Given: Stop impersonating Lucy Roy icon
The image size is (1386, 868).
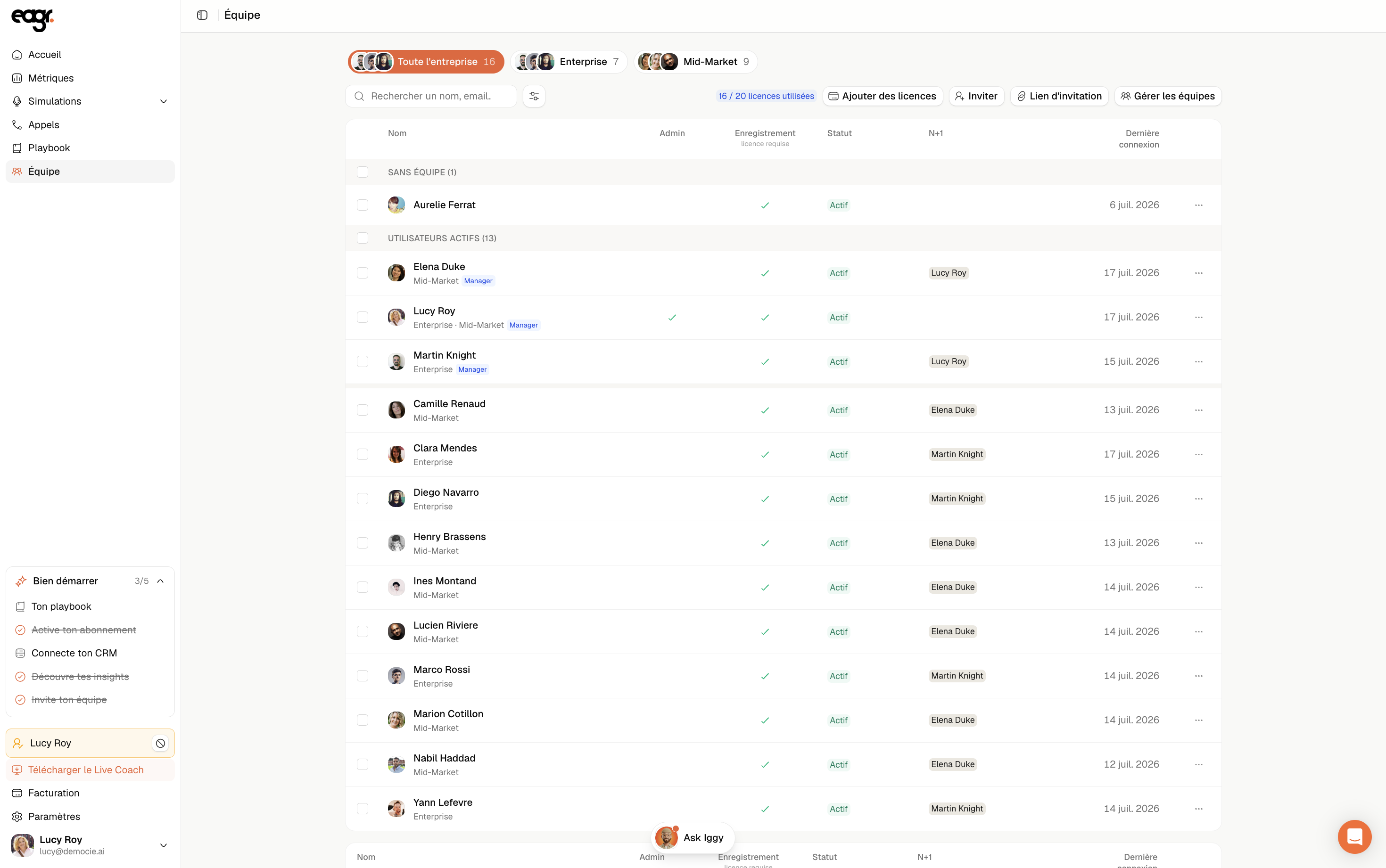Looking at the screenshot, I should coord(160,743).
